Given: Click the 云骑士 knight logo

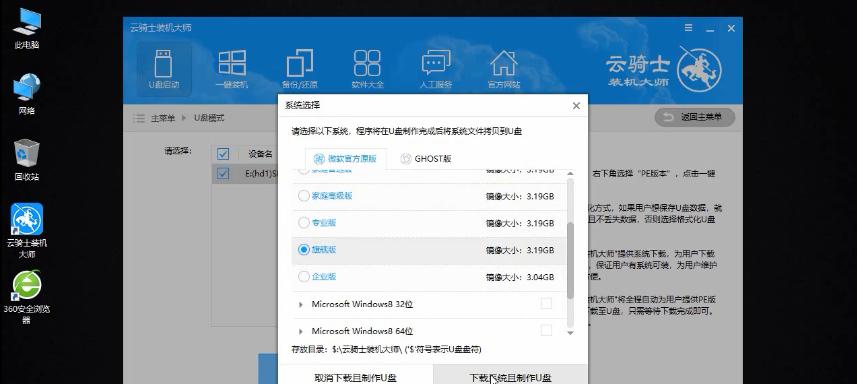Looking at the screenshot, I should 699,69.
